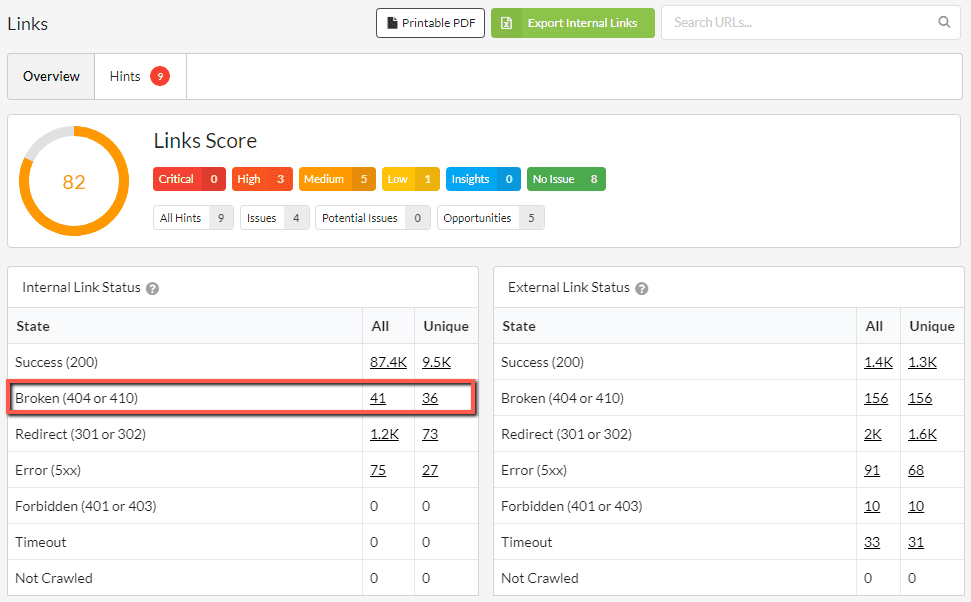The height and width of the screenshot is (602, 971).
Task: Switch to the Hints tab
Action: (139, 77)
